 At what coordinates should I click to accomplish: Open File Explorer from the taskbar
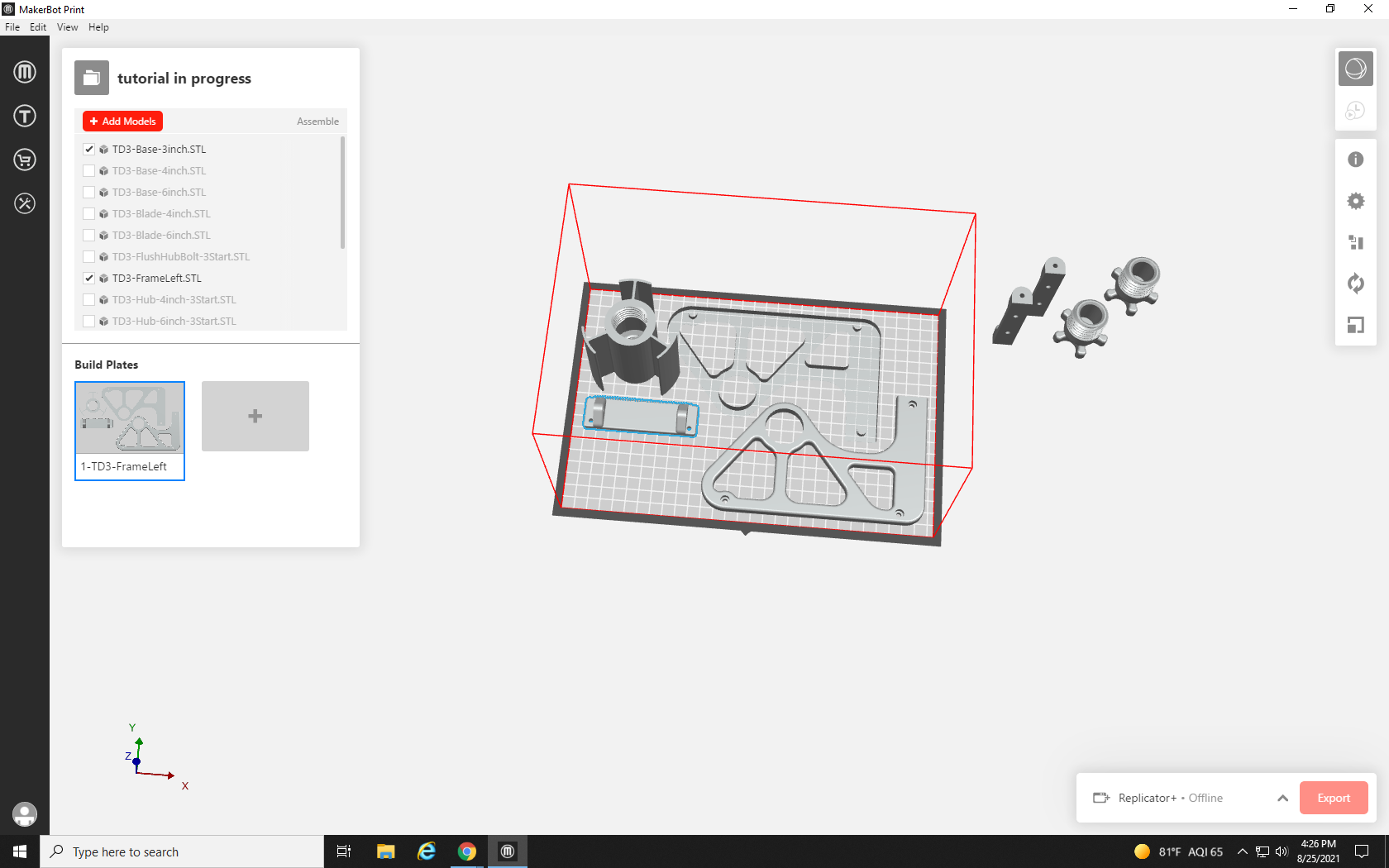click(386, 851)
